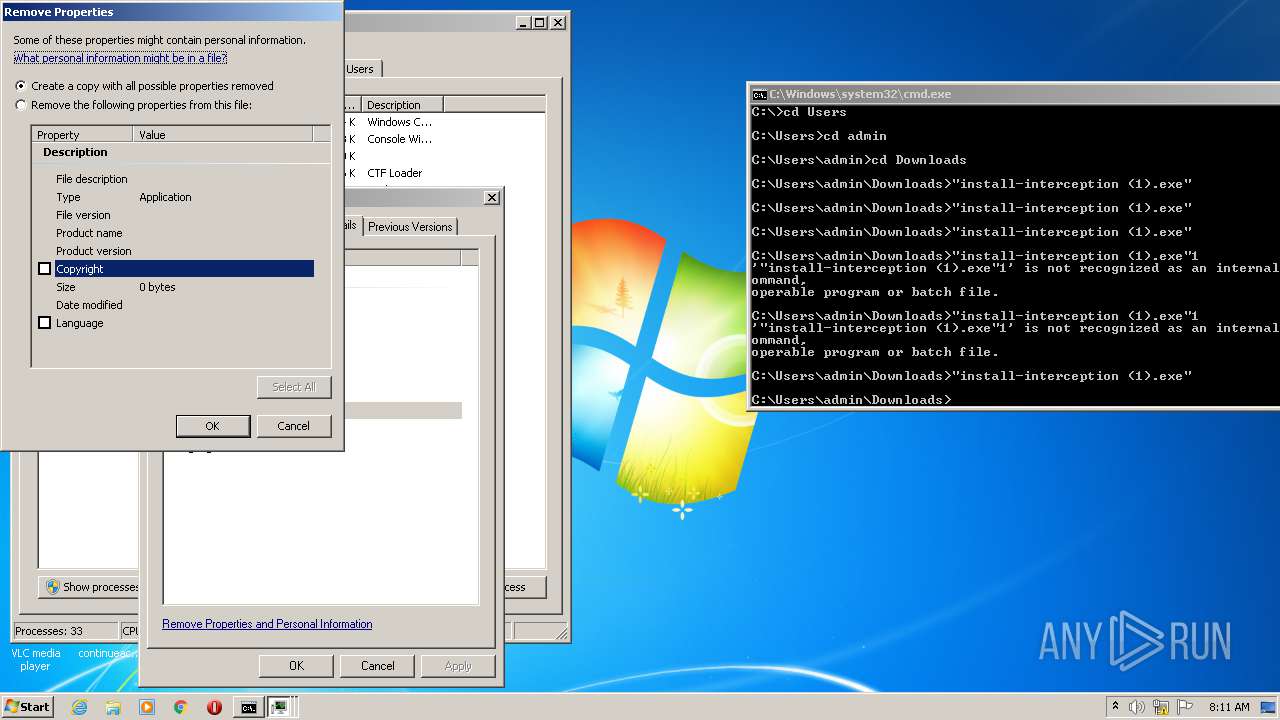Click the cmd.exe window title bar
1280x720 pixels.
(1015, 94)
